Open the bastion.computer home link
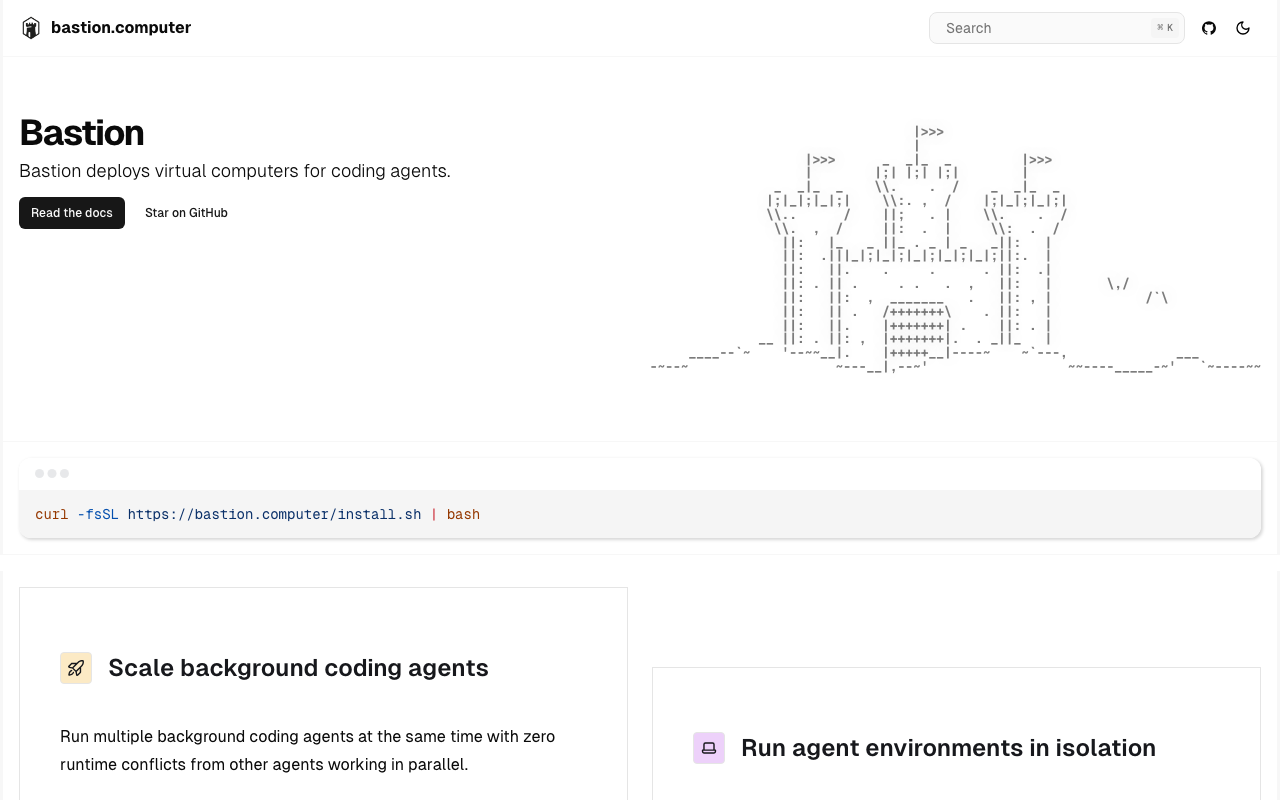Screen dimensions: 1280x800 tap(106, 28)
